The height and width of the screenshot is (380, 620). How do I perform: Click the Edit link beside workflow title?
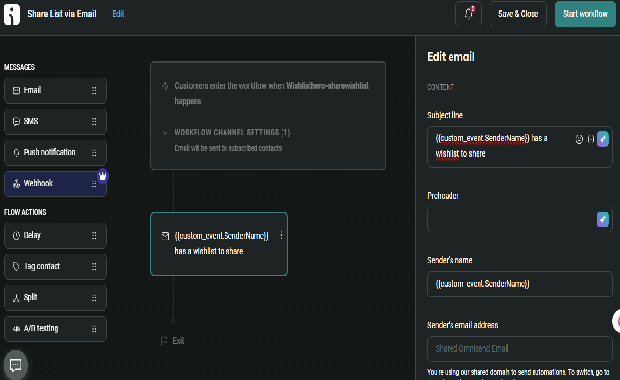pyautogui.click(x=118, y=14)
